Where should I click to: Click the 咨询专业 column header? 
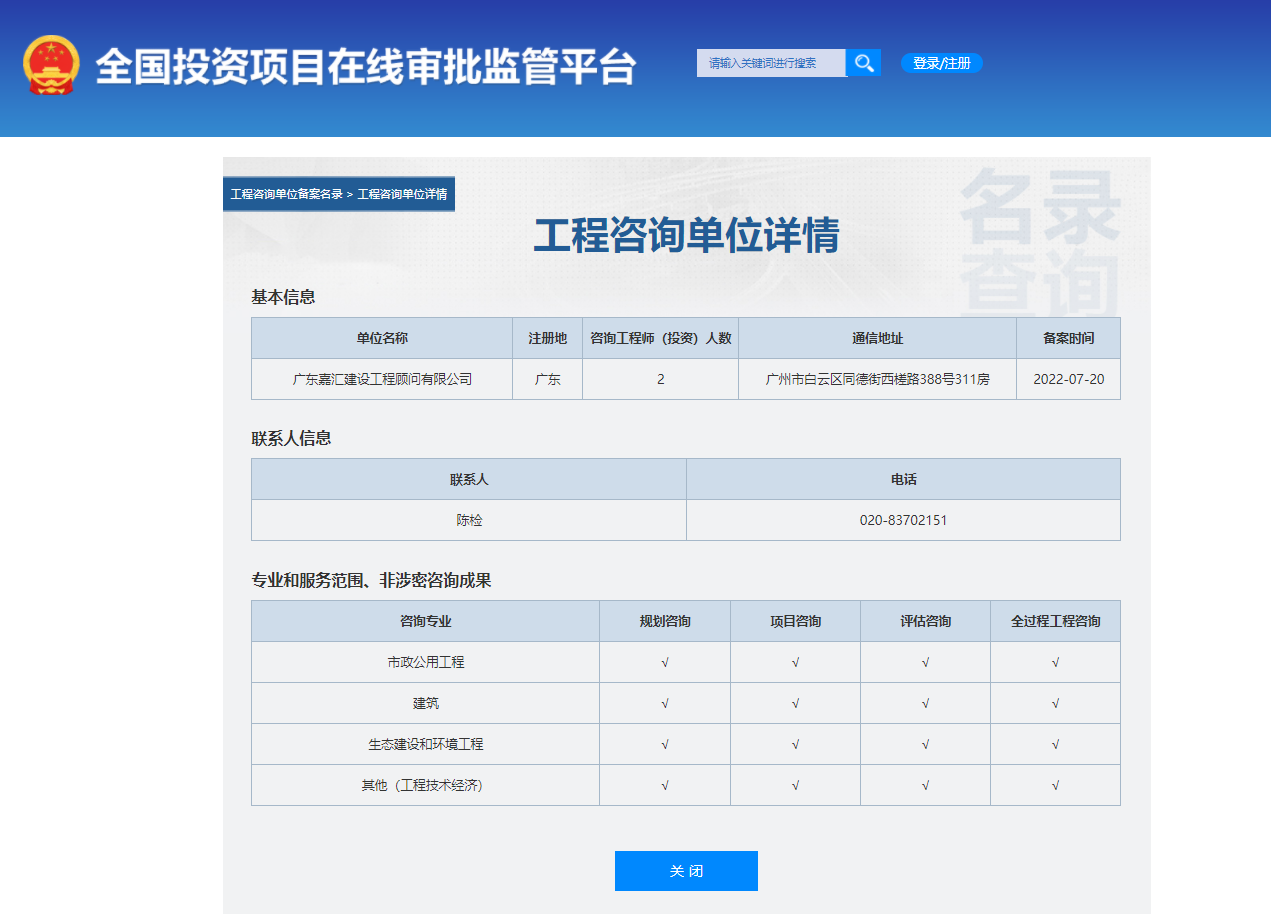click(x=426, y=621)
